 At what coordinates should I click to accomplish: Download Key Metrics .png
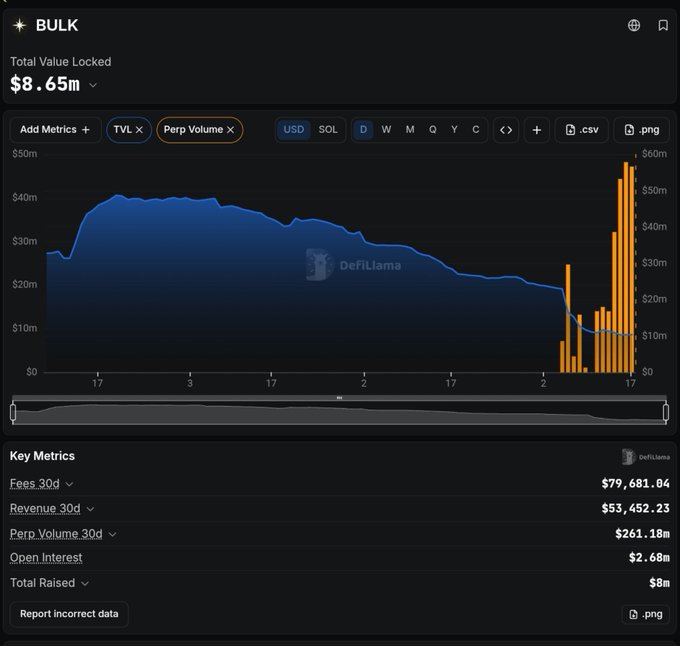point(645,614)
